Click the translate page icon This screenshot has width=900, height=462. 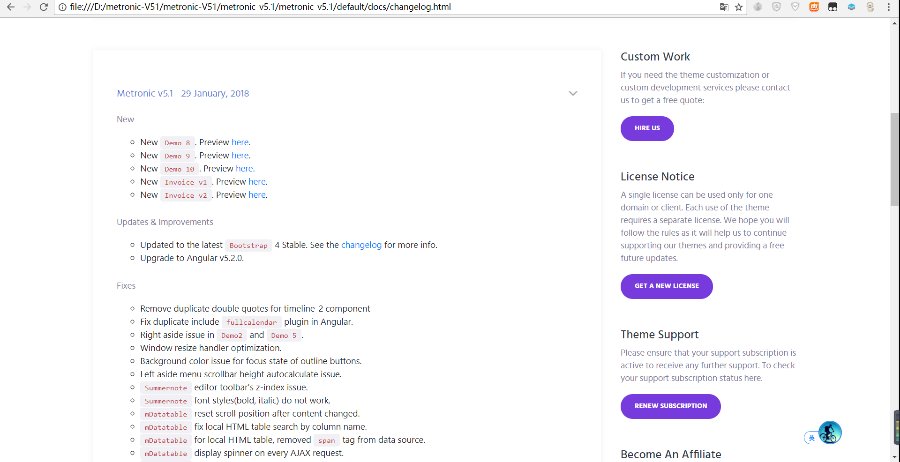[724, 7]
